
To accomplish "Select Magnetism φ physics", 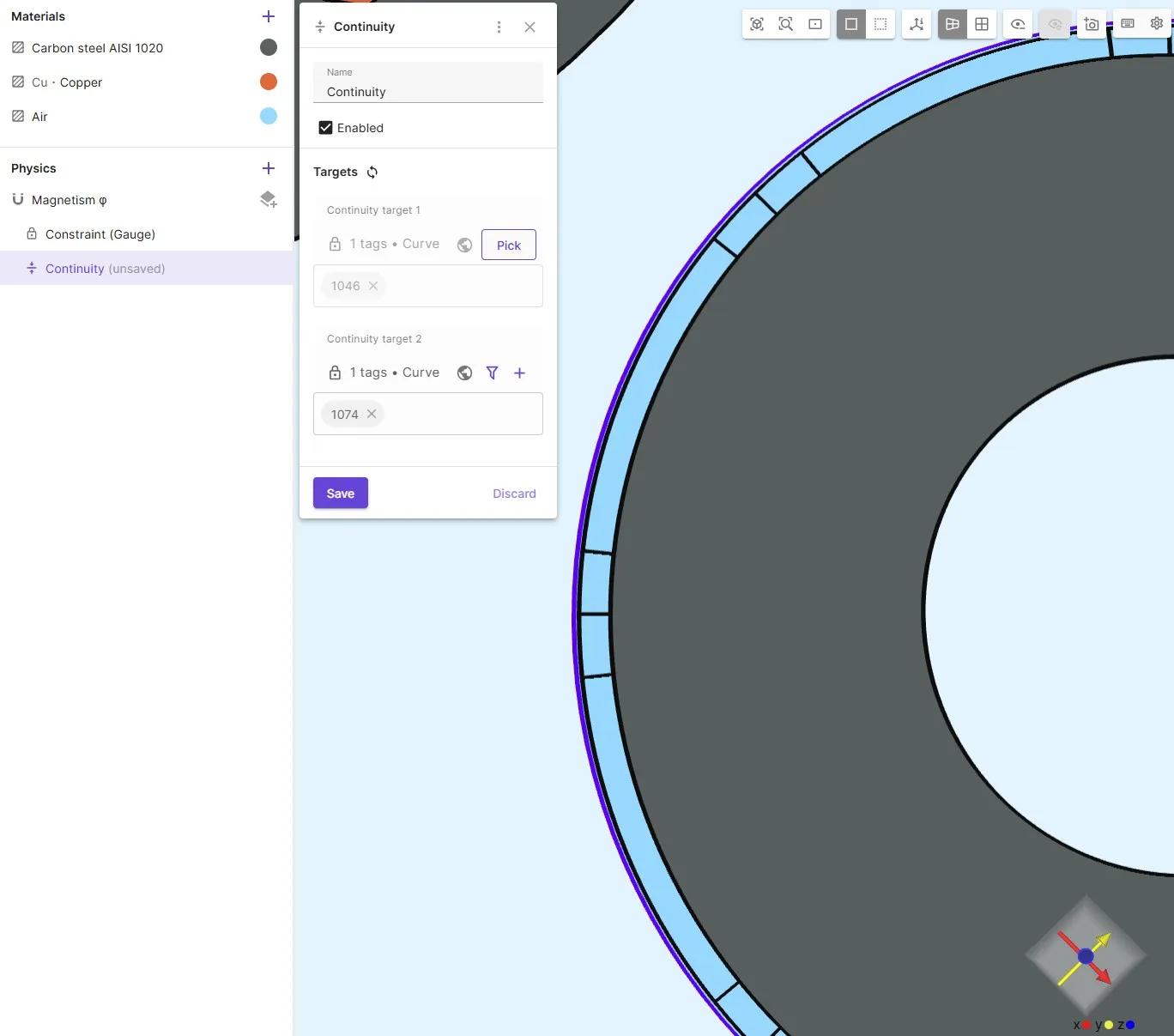I will pyautogui.click(x=70, y=200).
